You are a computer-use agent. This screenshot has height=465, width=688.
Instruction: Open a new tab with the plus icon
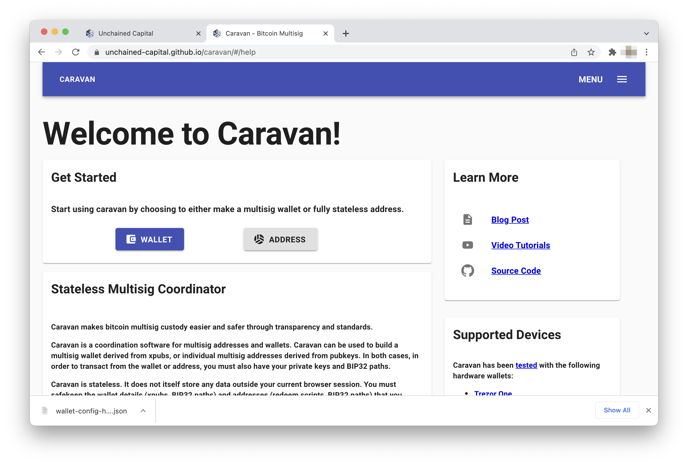tap(346, 33)
